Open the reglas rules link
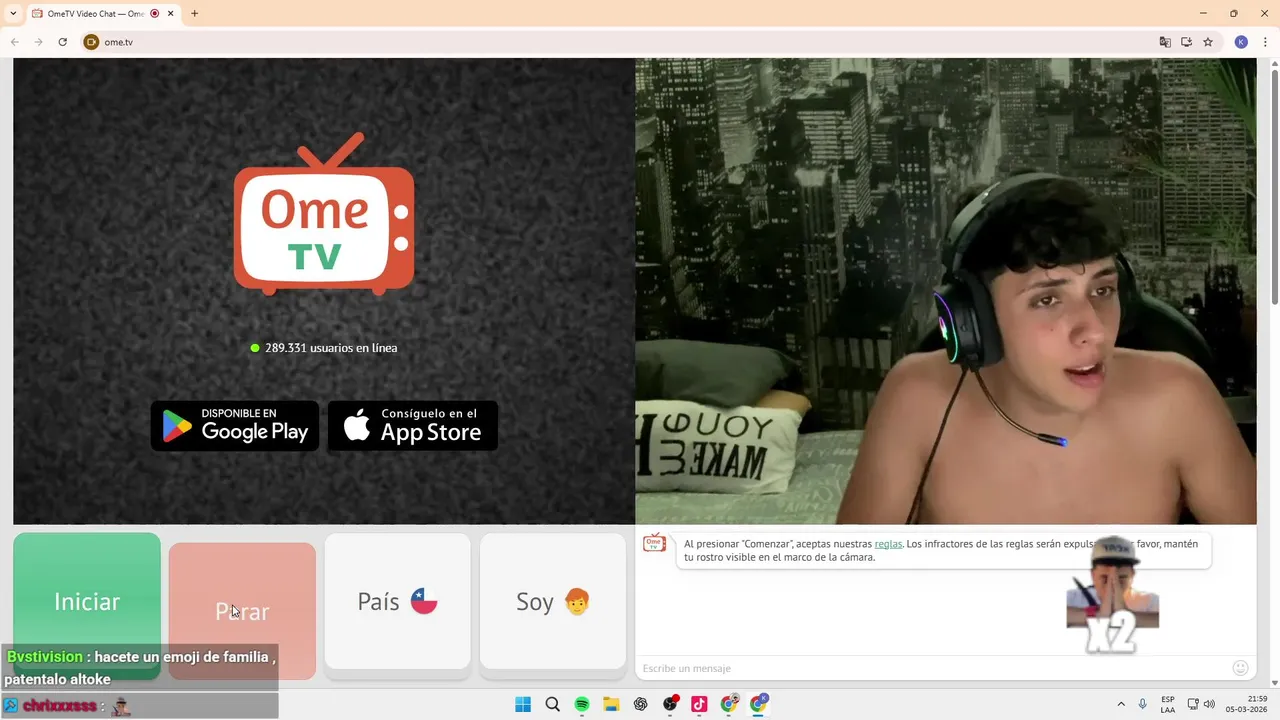 [888, 544]
